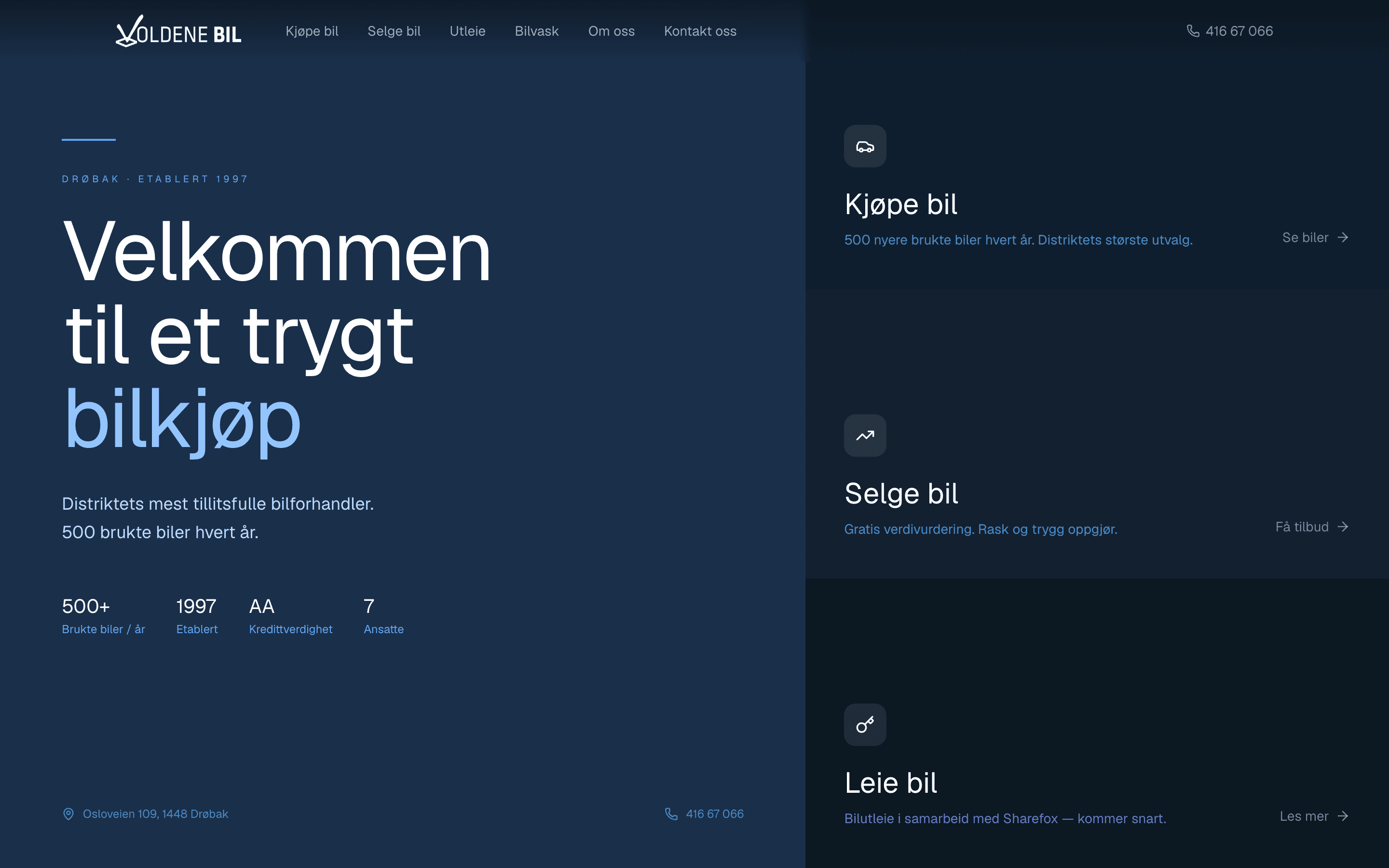Click the map pin icon by Osloveien address
This screenshot has width=1389, height=868.
pos(68,814)
